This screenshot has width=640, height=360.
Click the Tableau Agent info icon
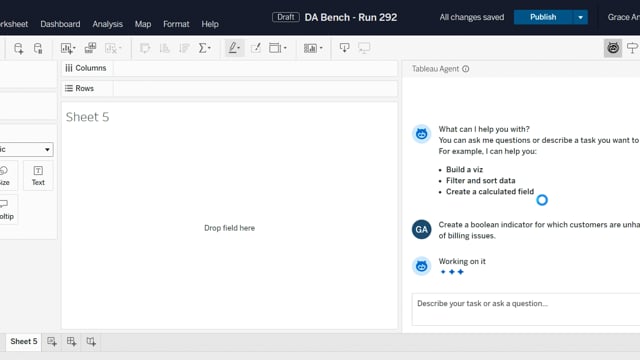click(466, 69)
